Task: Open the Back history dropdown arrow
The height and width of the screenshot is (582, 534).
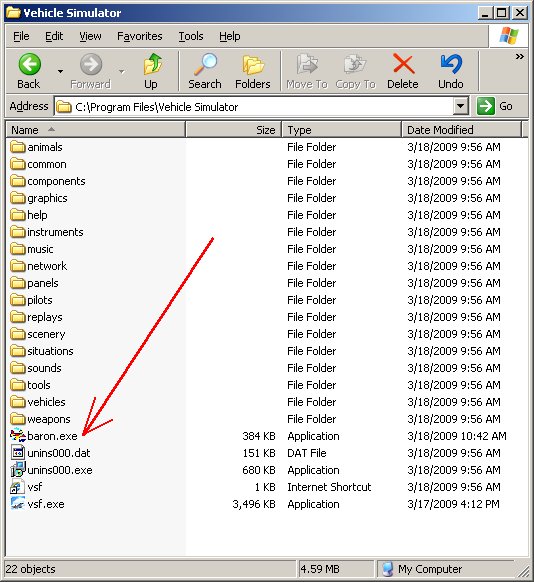Action: pos(60,71)
